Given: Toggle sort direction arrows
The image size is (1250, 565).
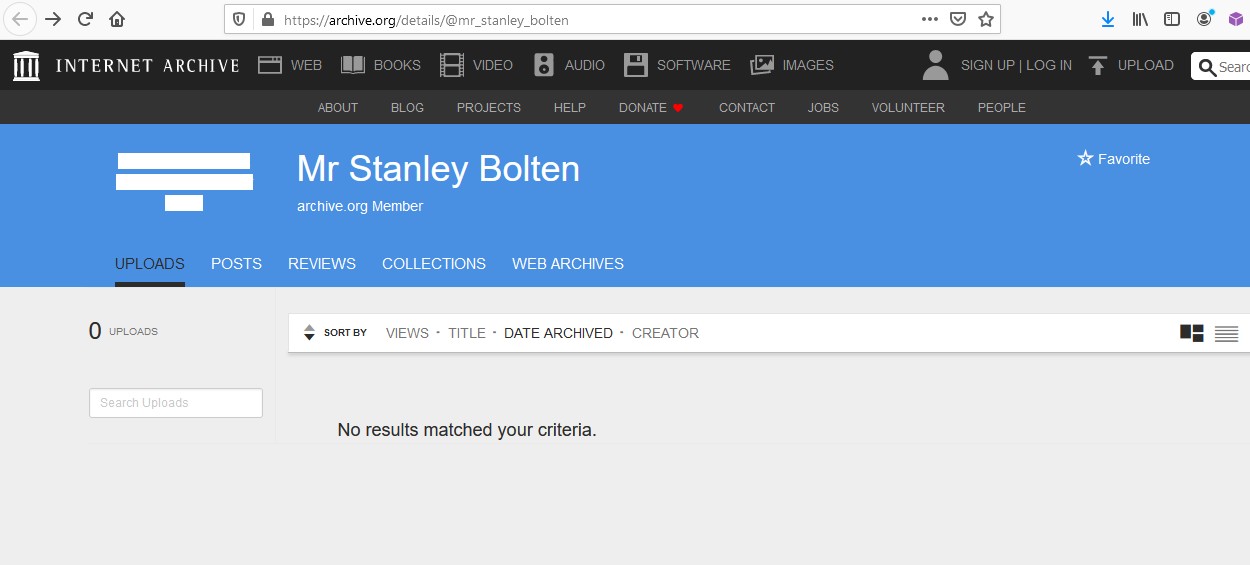Looking at the screenshot, I should 309,333.
